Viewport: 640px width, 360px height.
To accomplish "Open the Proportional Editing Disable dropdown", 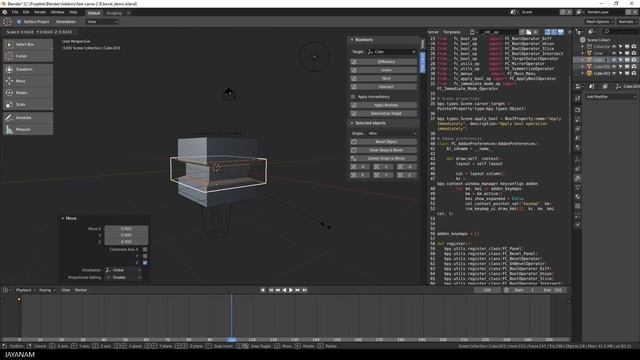I will pos(123,278).
